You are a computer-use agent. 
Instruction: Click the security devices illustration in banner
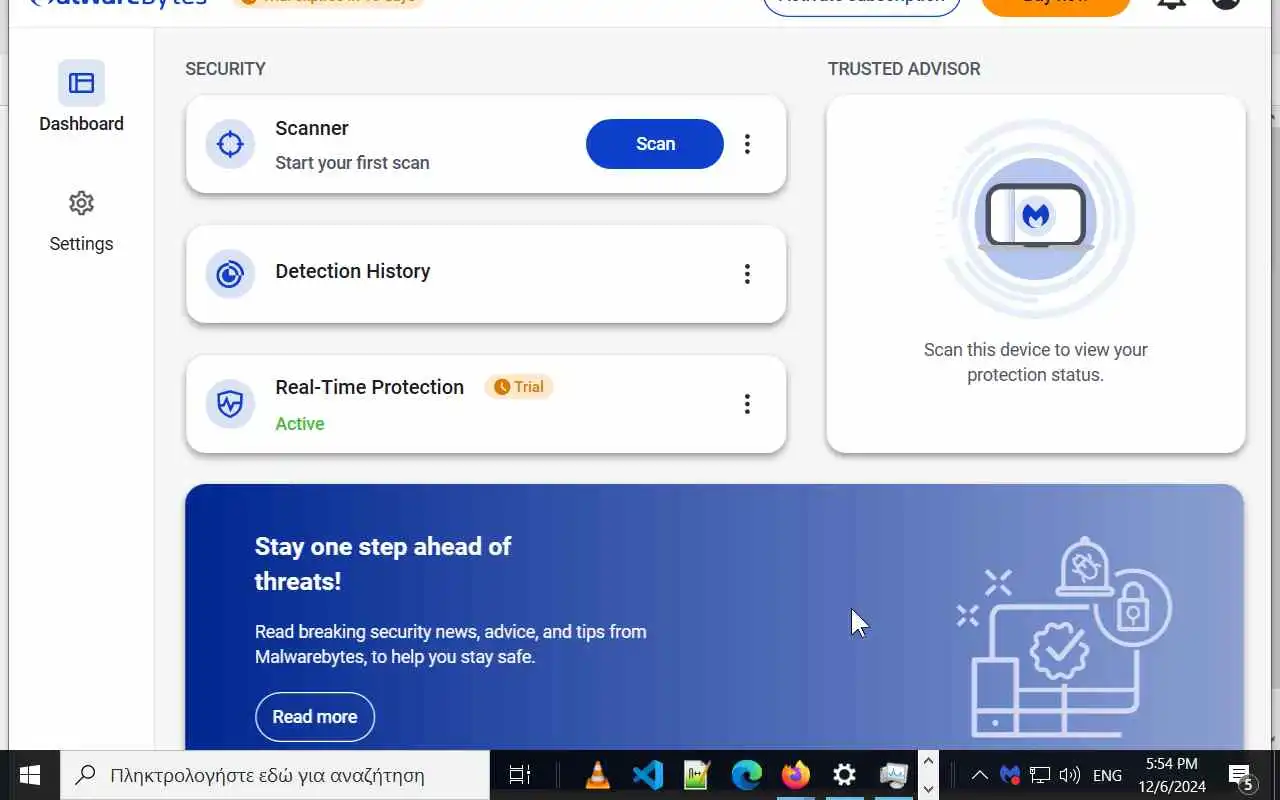click(x=1063, y=637)
